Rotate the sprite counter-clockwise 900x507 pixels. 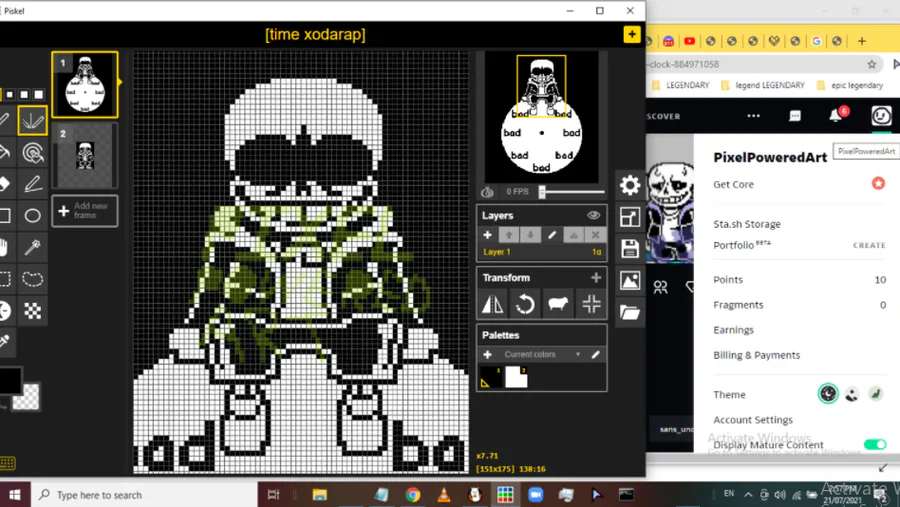pyautogui.click(x=525, y=304)
